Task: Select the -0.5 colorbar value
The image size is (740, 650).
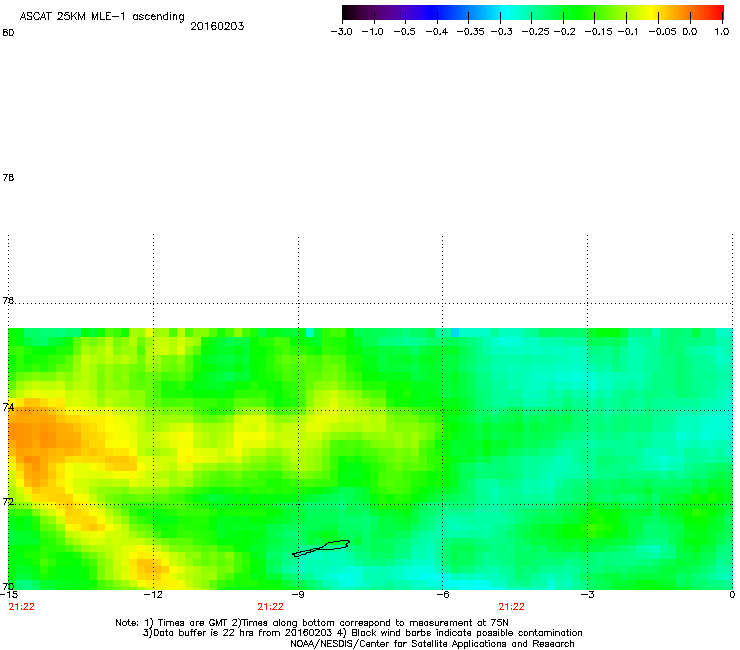Action: click(x=404, y=32)
